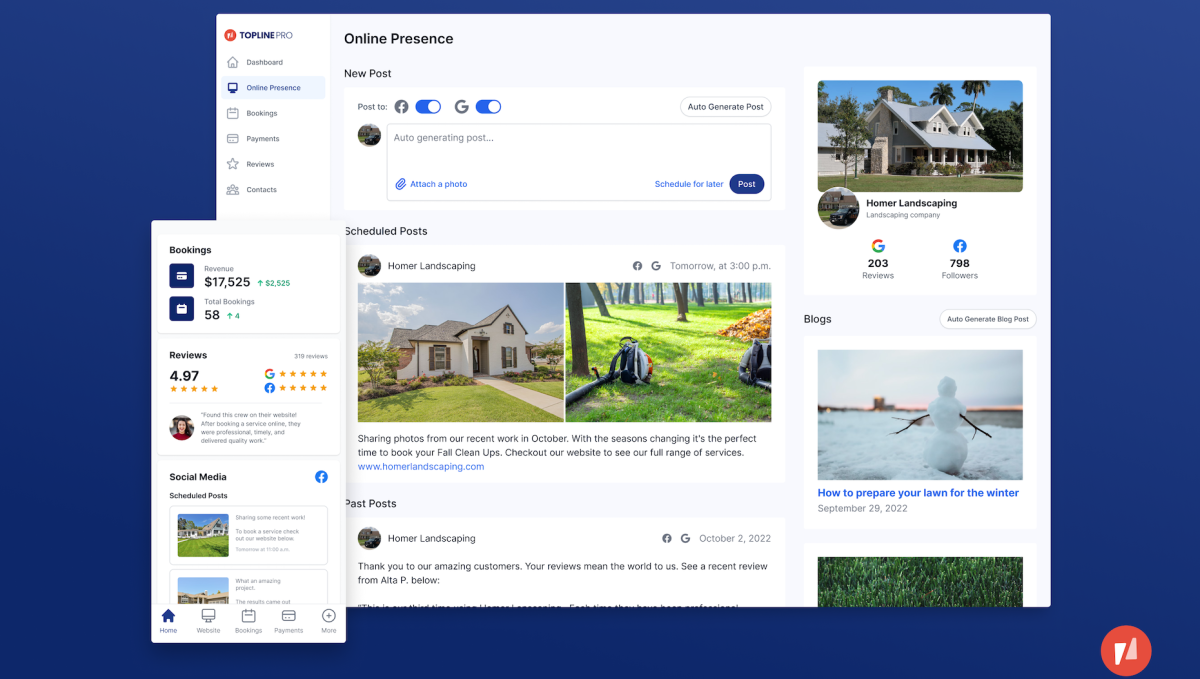Click the Payments card icon in sidebar
1200x679 pixels.
click(233, 139)
